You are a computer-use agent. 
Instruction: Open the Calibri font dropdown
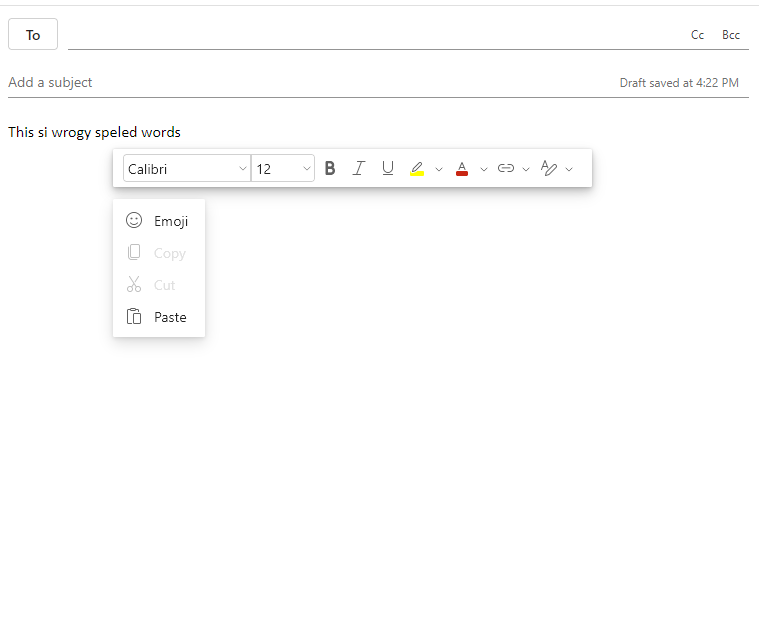tap(187, 168)
